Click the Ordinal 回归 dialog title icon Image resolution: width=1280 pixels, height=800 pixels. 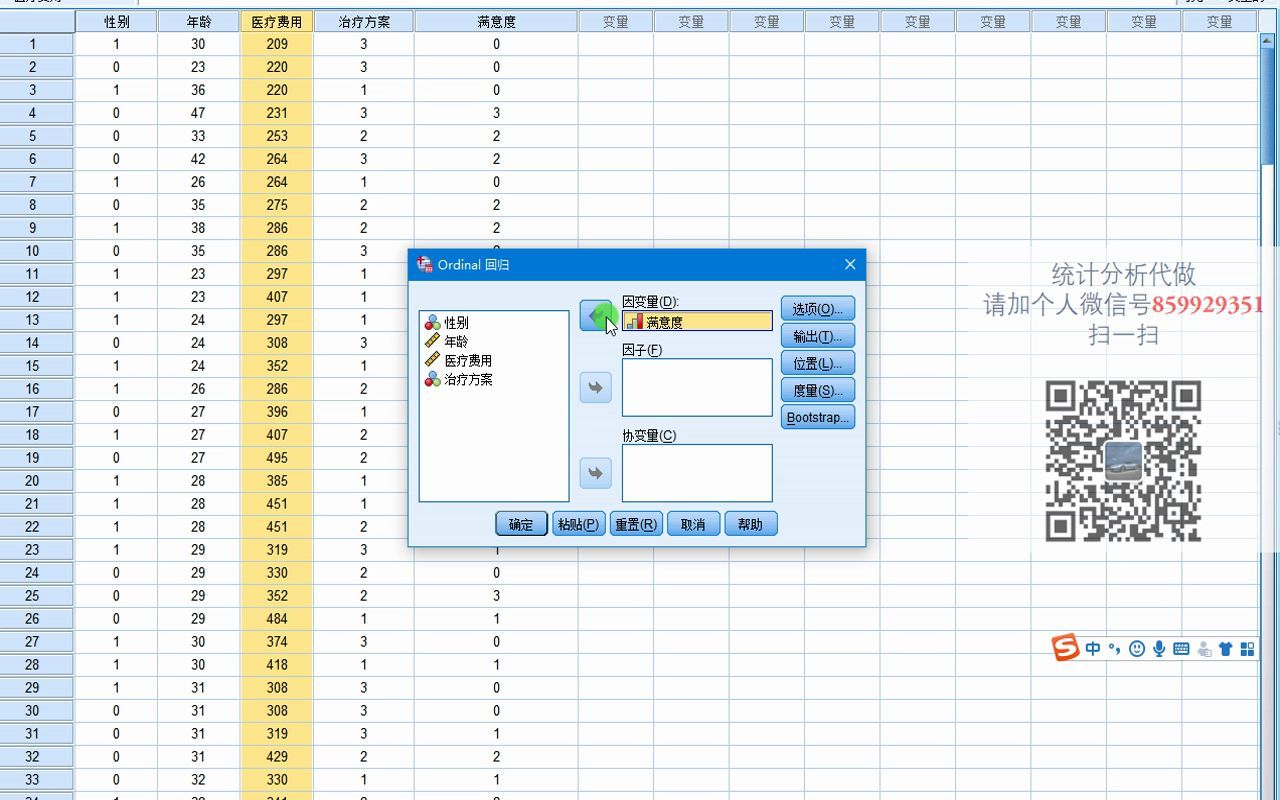pyautogui.click(x=425, y=264)
